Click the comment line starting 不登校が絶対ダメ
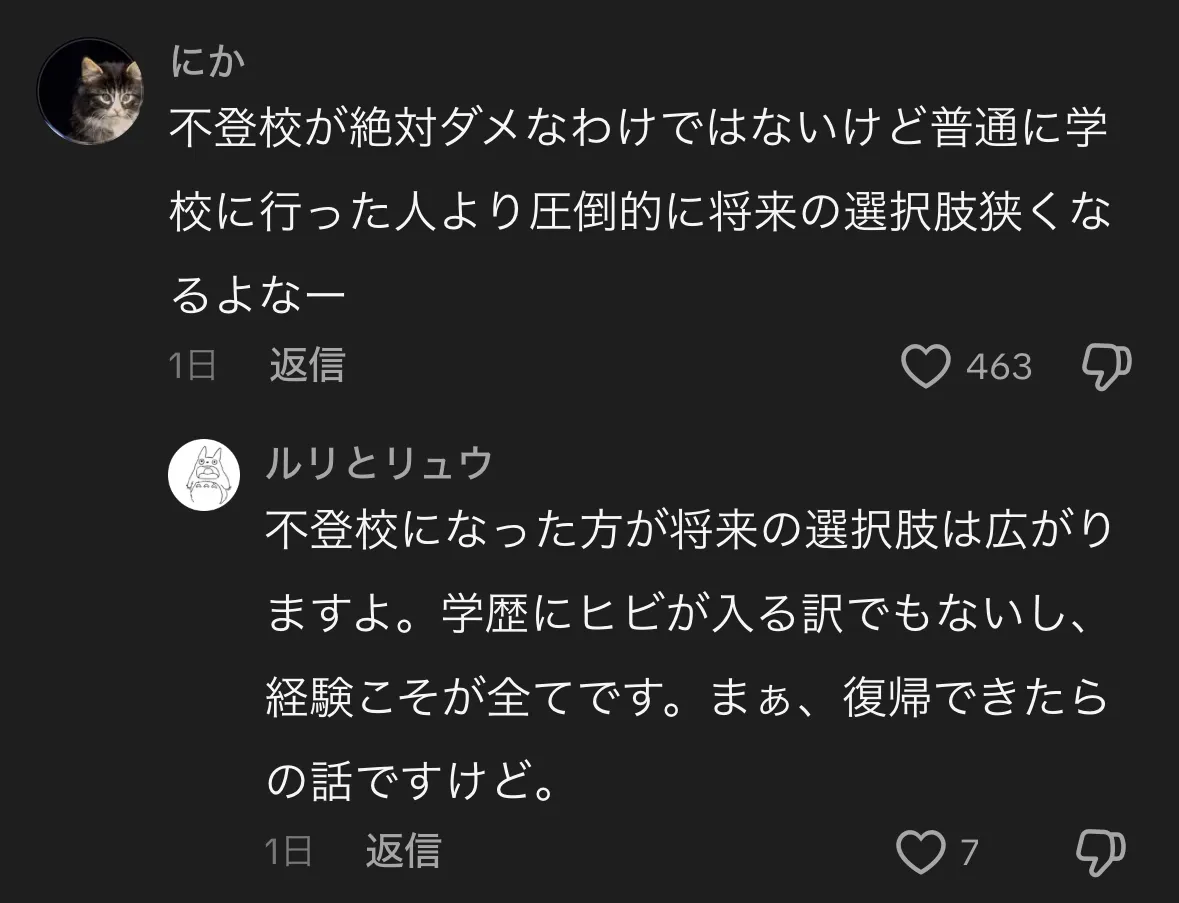The image size is (1179, 903). click(638, 128)
